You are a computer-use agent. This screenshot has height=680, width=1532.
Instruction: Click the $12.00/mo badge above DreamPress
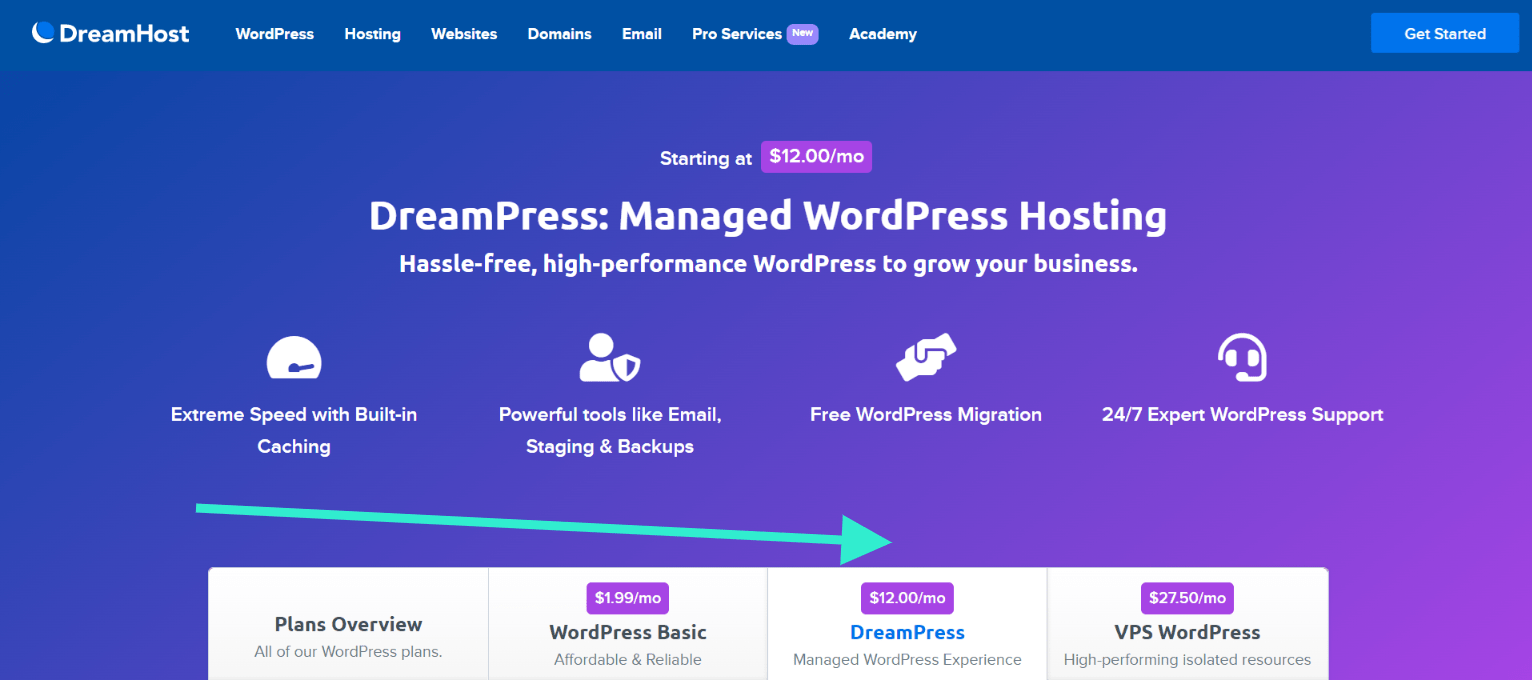(x=907, y=598)
